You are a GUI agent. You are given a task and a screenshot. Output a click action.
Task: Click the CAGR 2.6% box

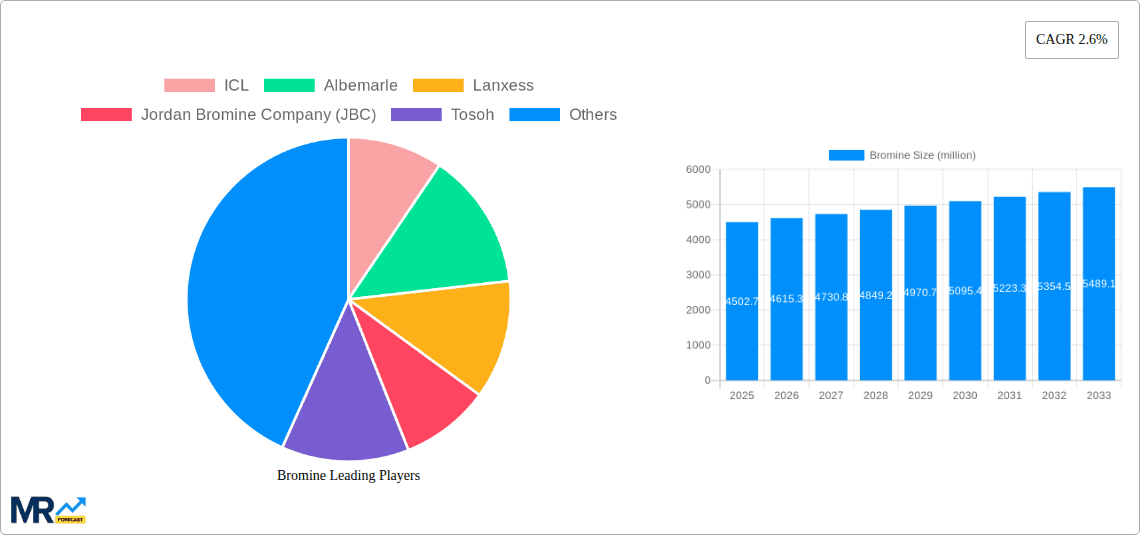(x=1072, y=40)
